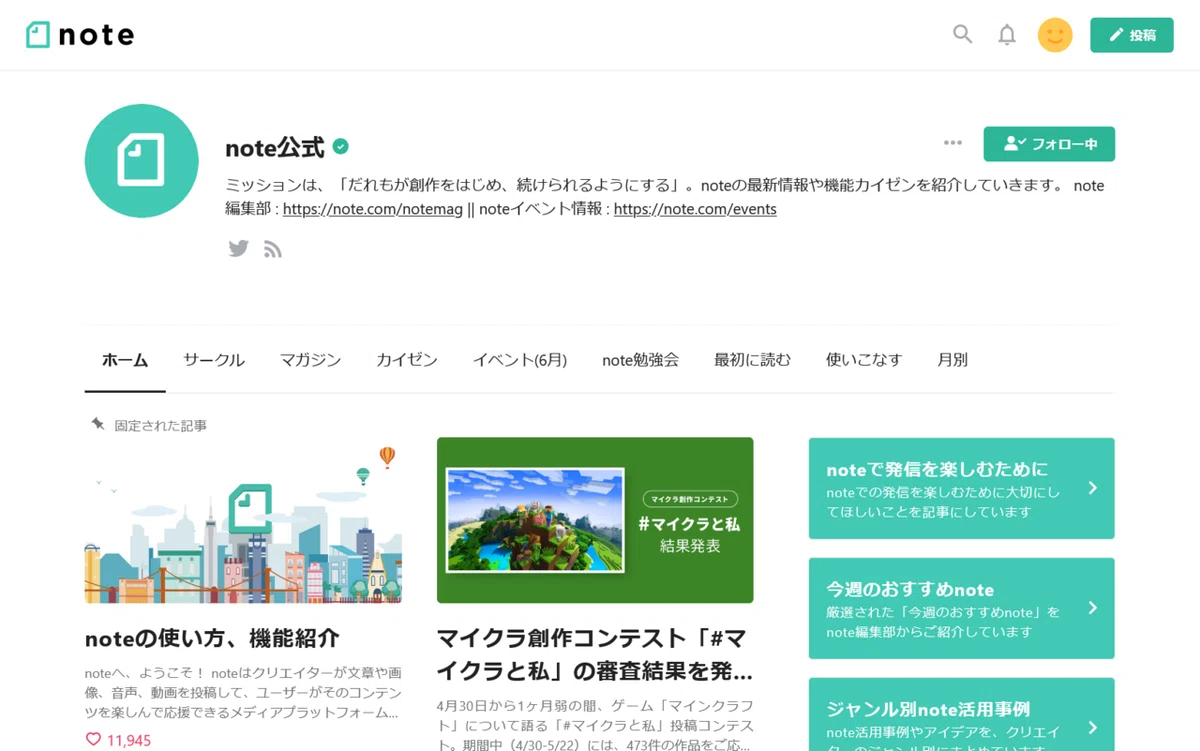Open the note勉強会 tab
Screen dimensions: 1200x751
[x=640, y=360]
